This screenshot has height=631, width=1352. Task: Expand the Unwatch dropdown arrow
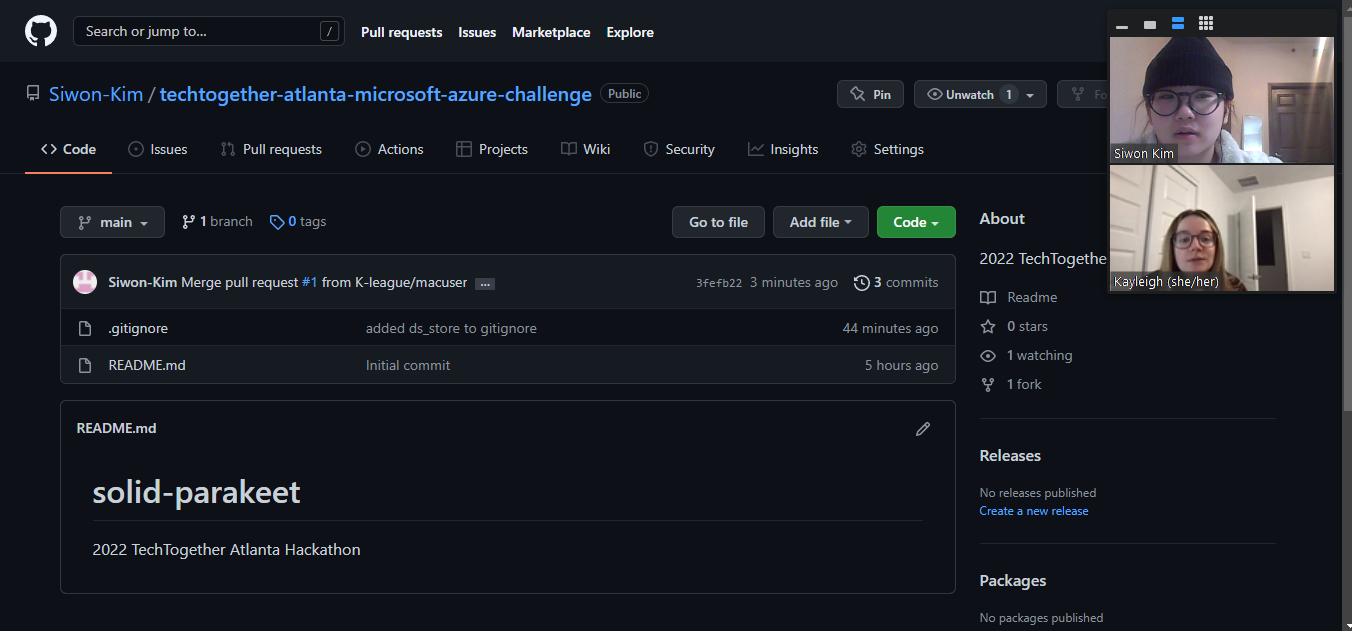coord(1031,95)
